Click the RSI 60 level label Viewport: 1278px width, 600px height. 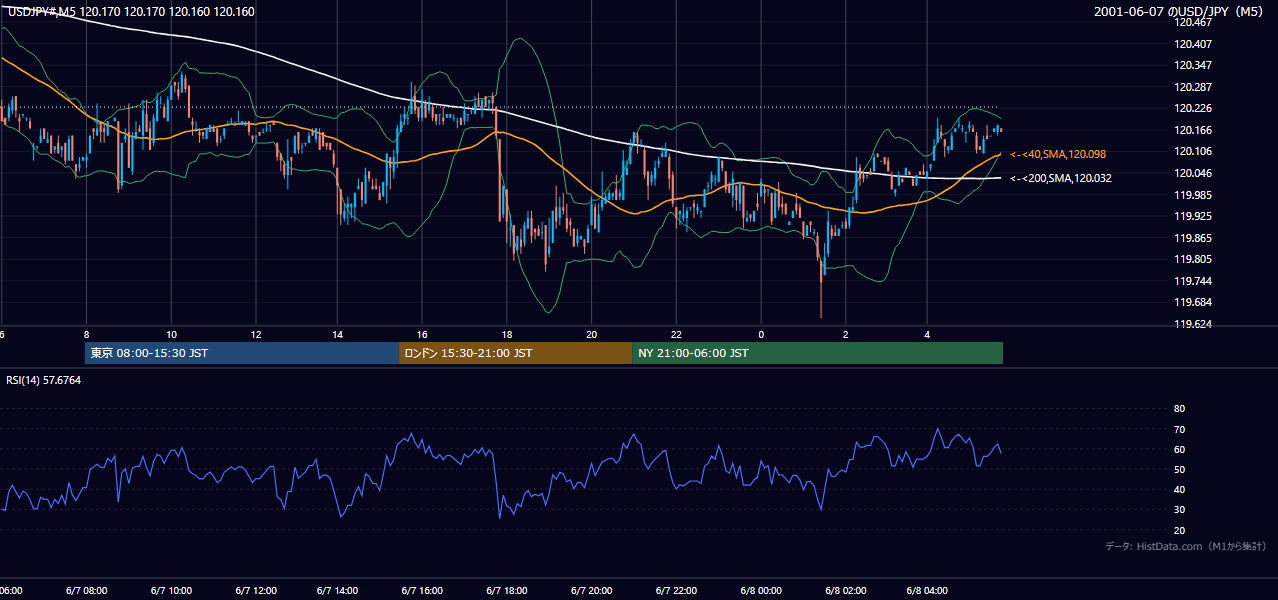point(1179,449)
